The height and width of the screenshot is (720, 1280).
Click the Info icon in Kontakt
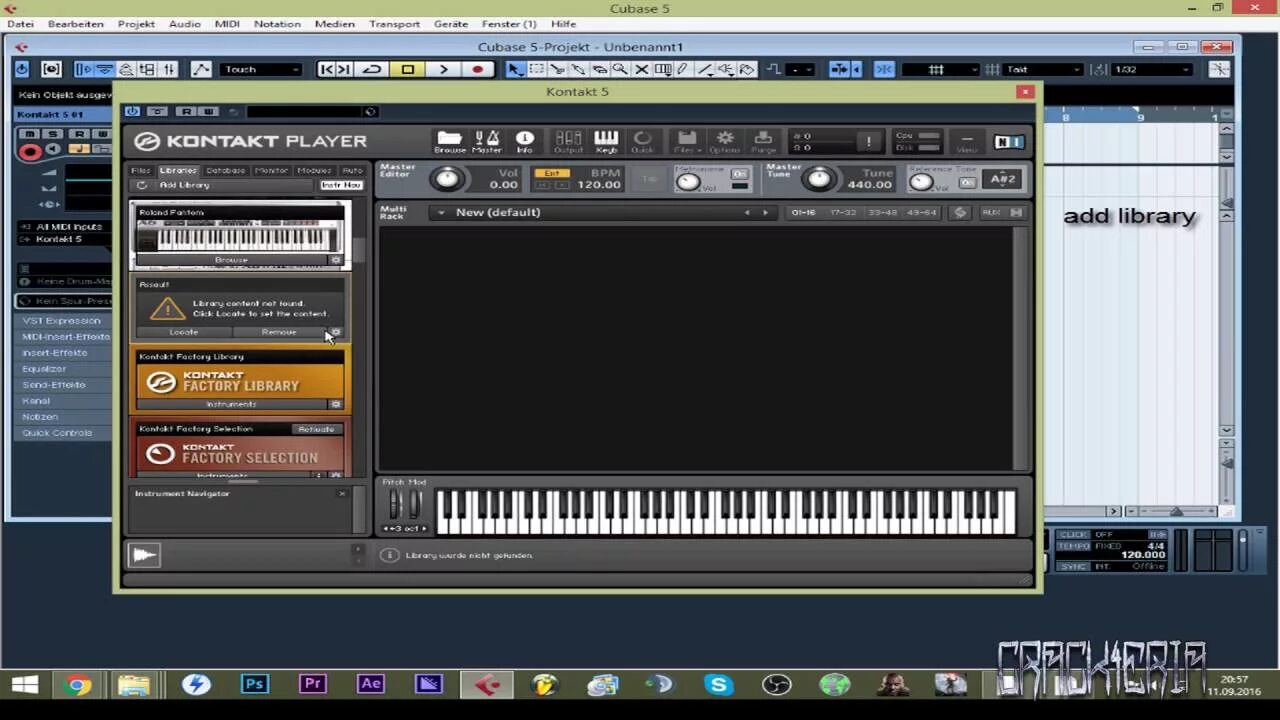pos(524,142)
